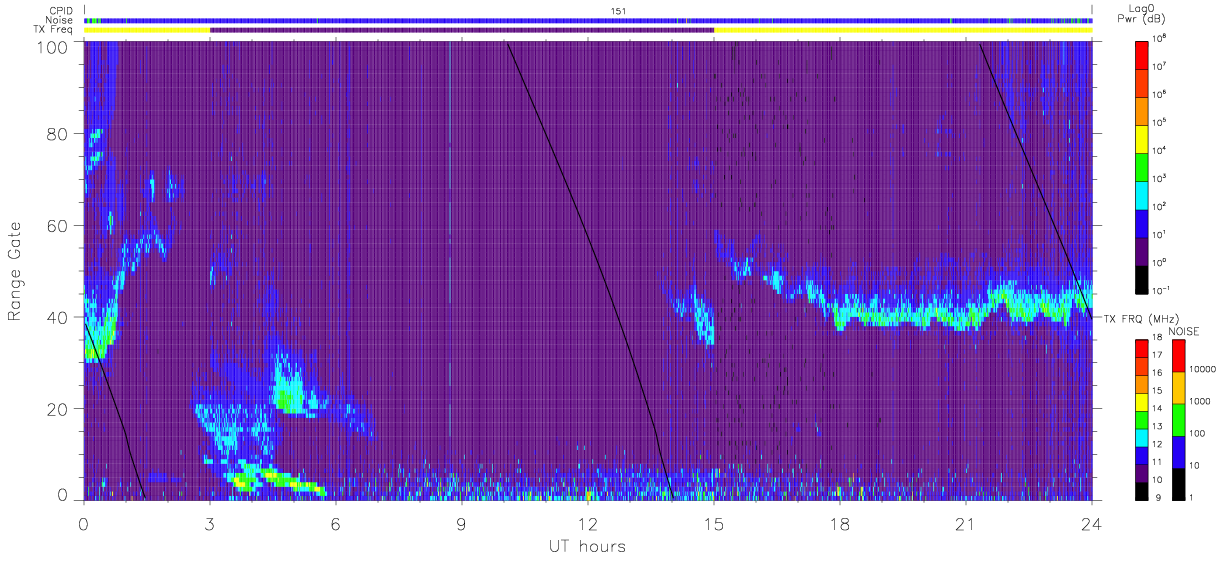Click the CPID value '151'
The width and height of the screenshot is (1228, 567).
point(618,10)
